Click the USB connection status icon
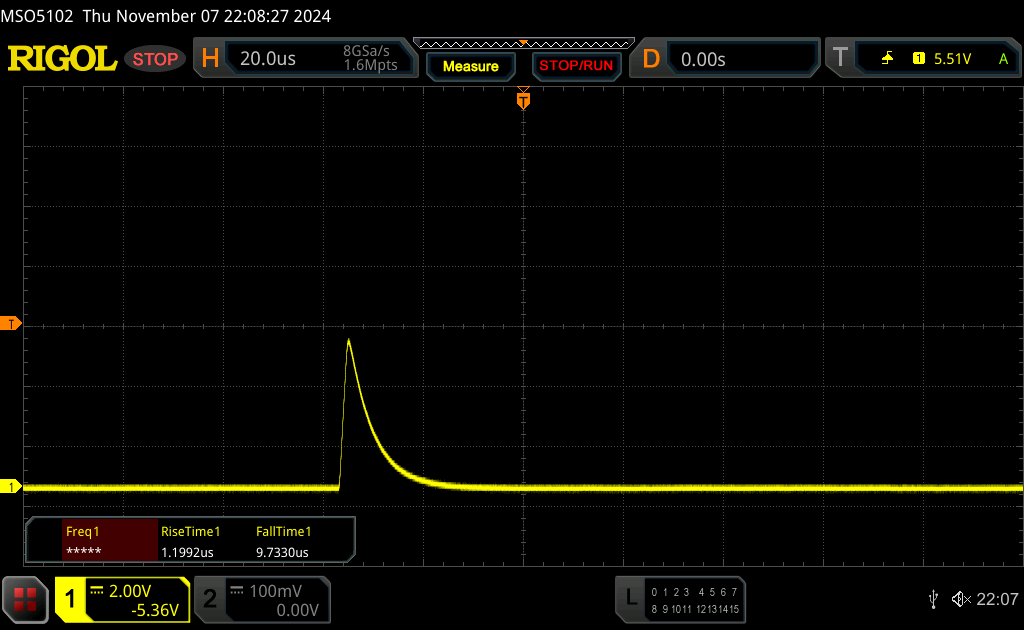This screenshot has width=1024, height=630. (x=933, y=598)
